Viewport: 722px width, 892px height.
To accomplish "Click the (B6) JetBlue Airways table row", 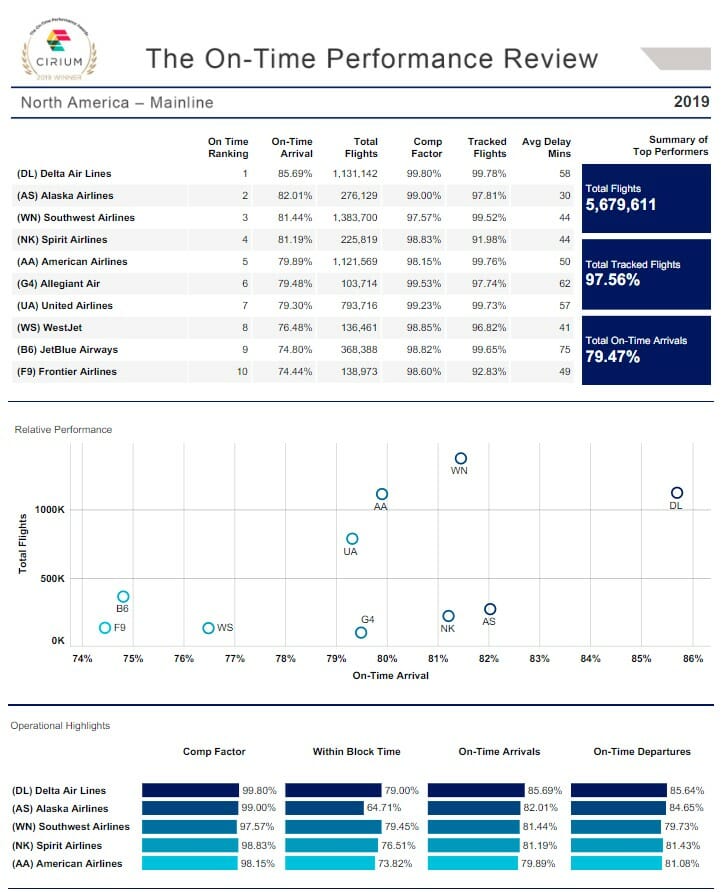I will tap(292, 349).
